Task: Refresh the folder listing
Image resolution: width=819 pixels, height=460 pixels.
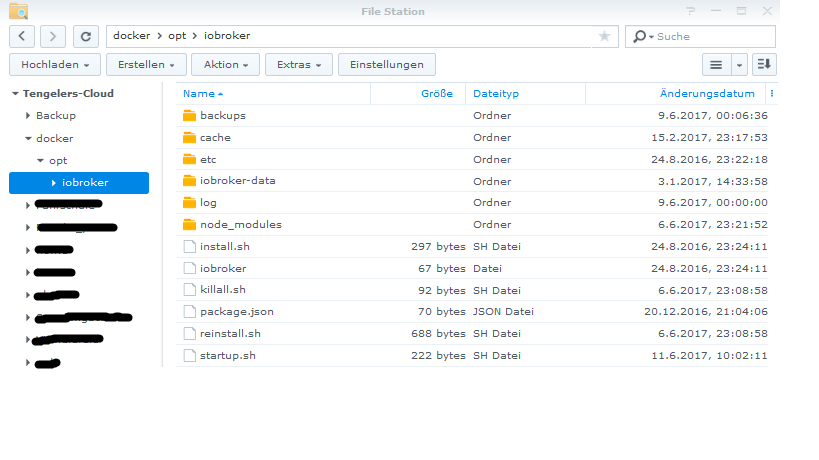Action: (86, 36)
